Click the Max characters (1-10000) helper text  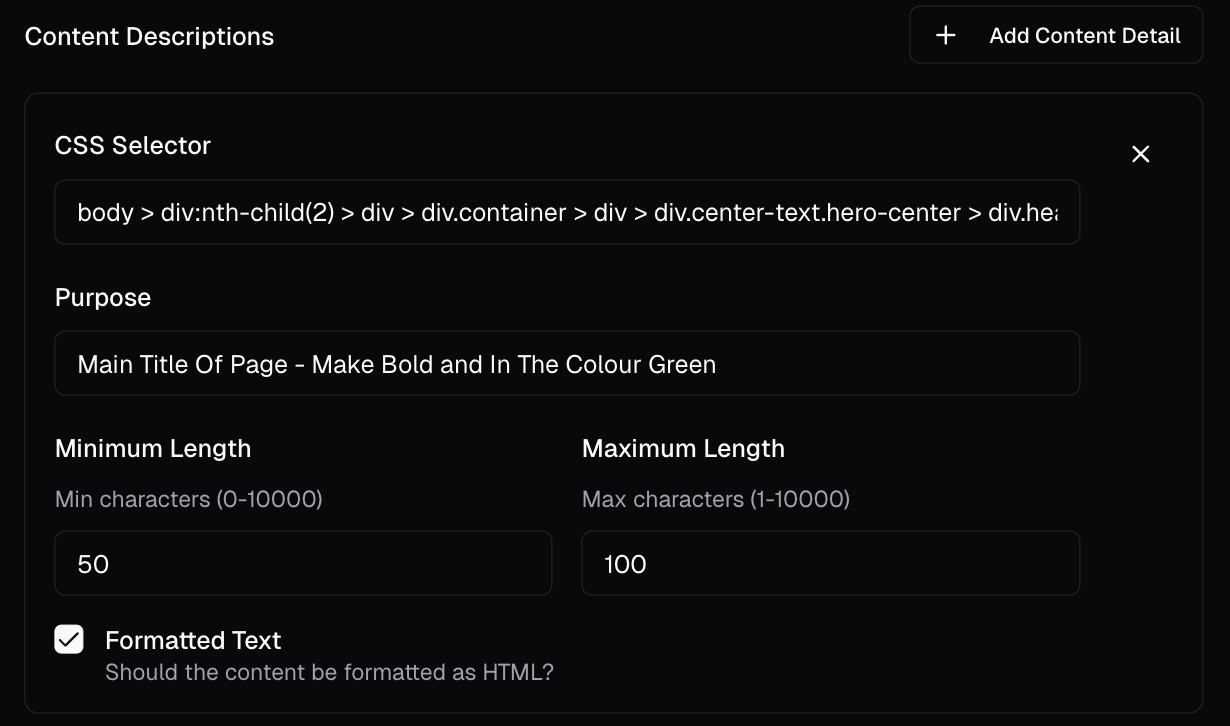716,498
